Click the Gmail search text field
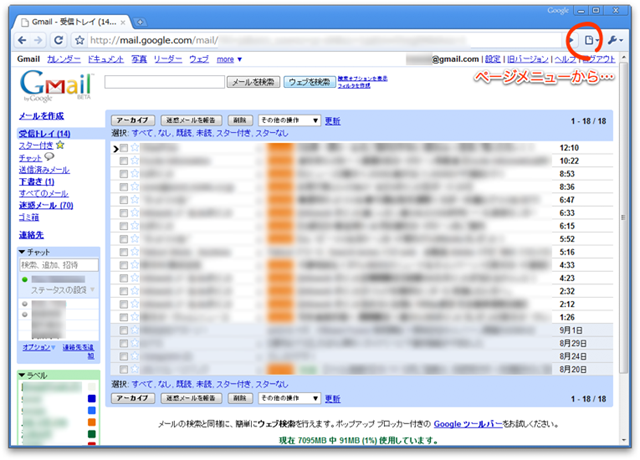This screenshot has width=640, height=460. coord(164,82)
